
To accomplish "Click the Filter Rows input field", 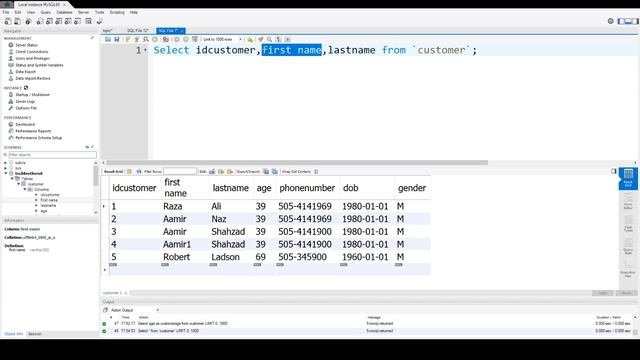I will 180,171.
